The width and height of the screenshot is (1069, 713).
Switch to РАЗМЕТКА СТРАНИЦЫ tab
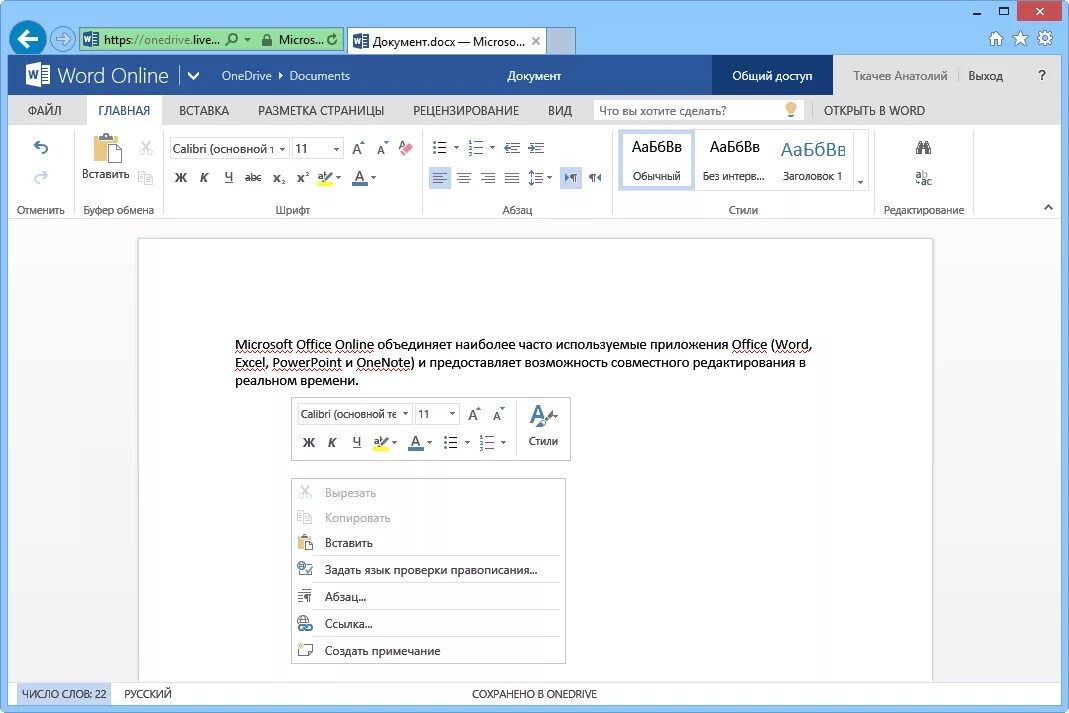(321, 110)
